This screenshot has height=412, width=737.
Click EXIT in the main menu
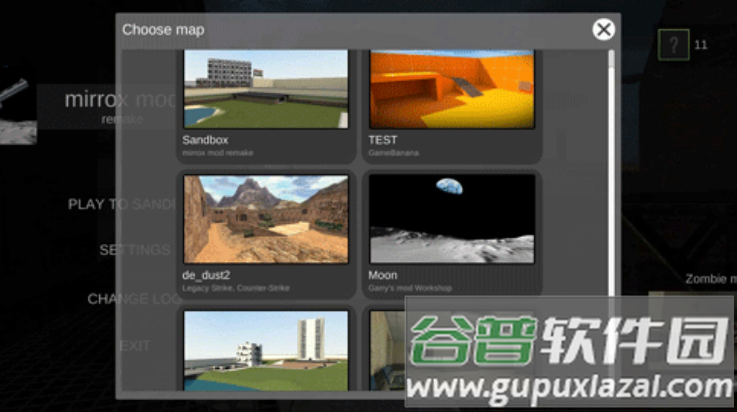coord(135,346)
